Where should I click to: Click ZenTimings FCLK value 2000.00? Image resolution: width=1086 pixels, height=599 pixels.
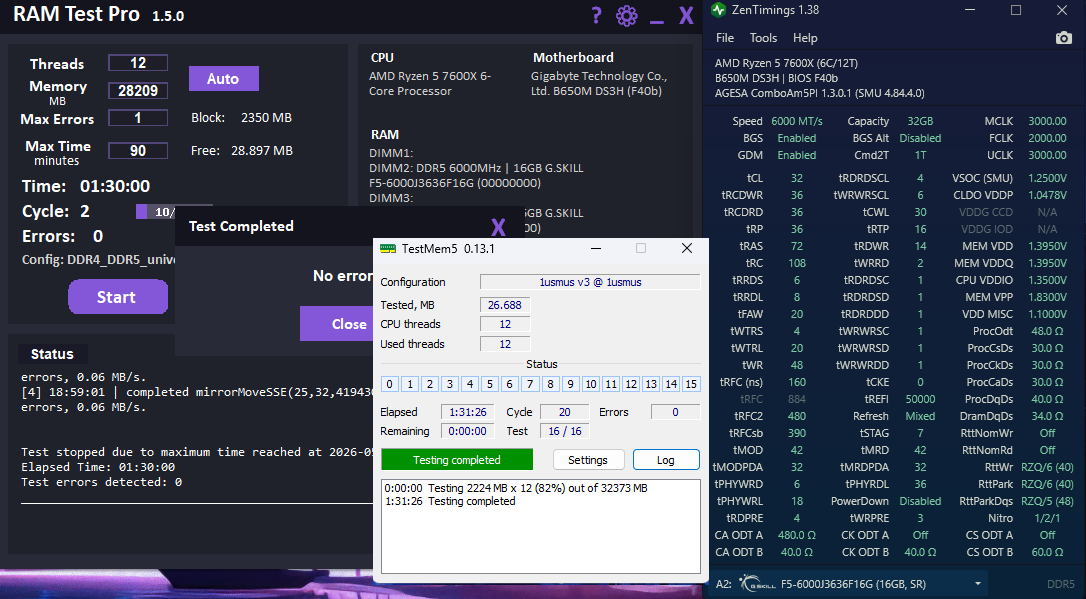coord(1047,138)
